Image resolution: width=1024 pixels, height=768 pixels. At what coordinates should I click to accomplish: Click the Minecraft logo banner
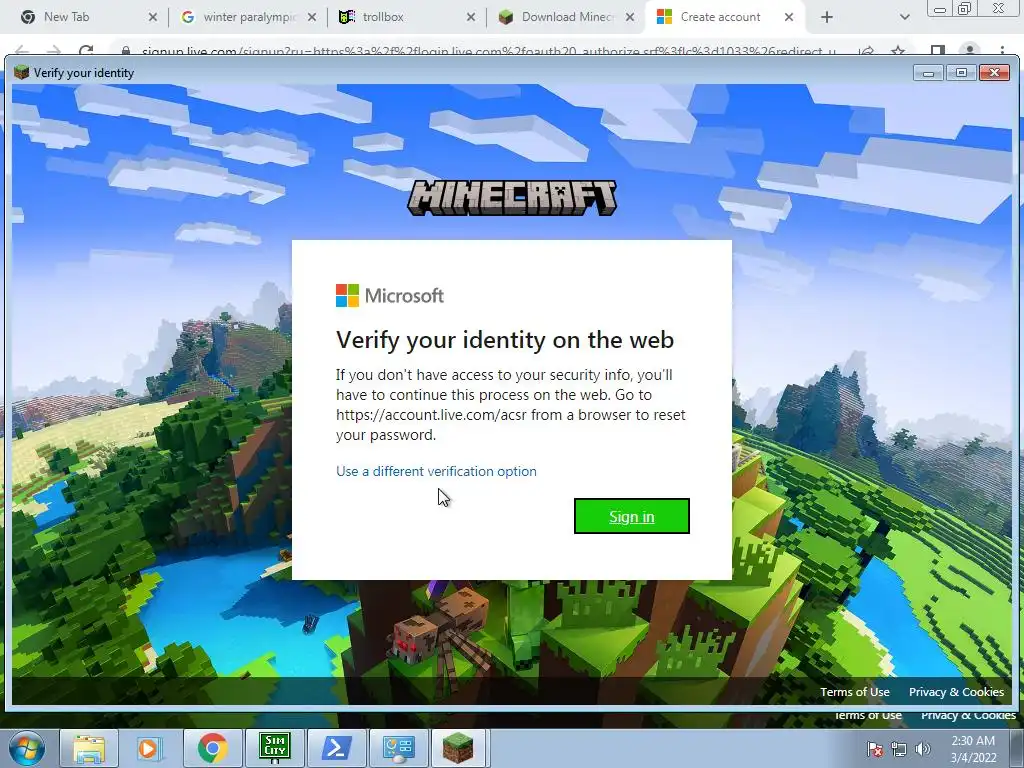tap(512, 198)
